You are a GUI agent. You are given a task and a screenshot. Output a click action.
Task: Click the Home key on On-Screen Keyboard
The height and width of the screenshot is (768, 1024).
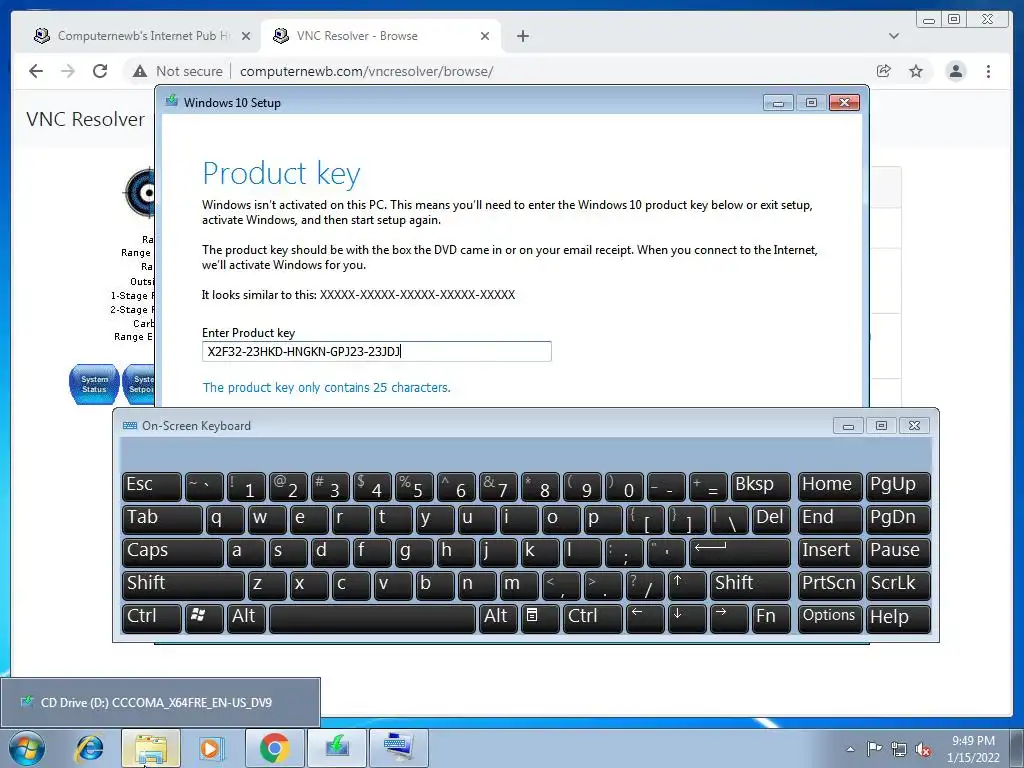coord(829,486)
